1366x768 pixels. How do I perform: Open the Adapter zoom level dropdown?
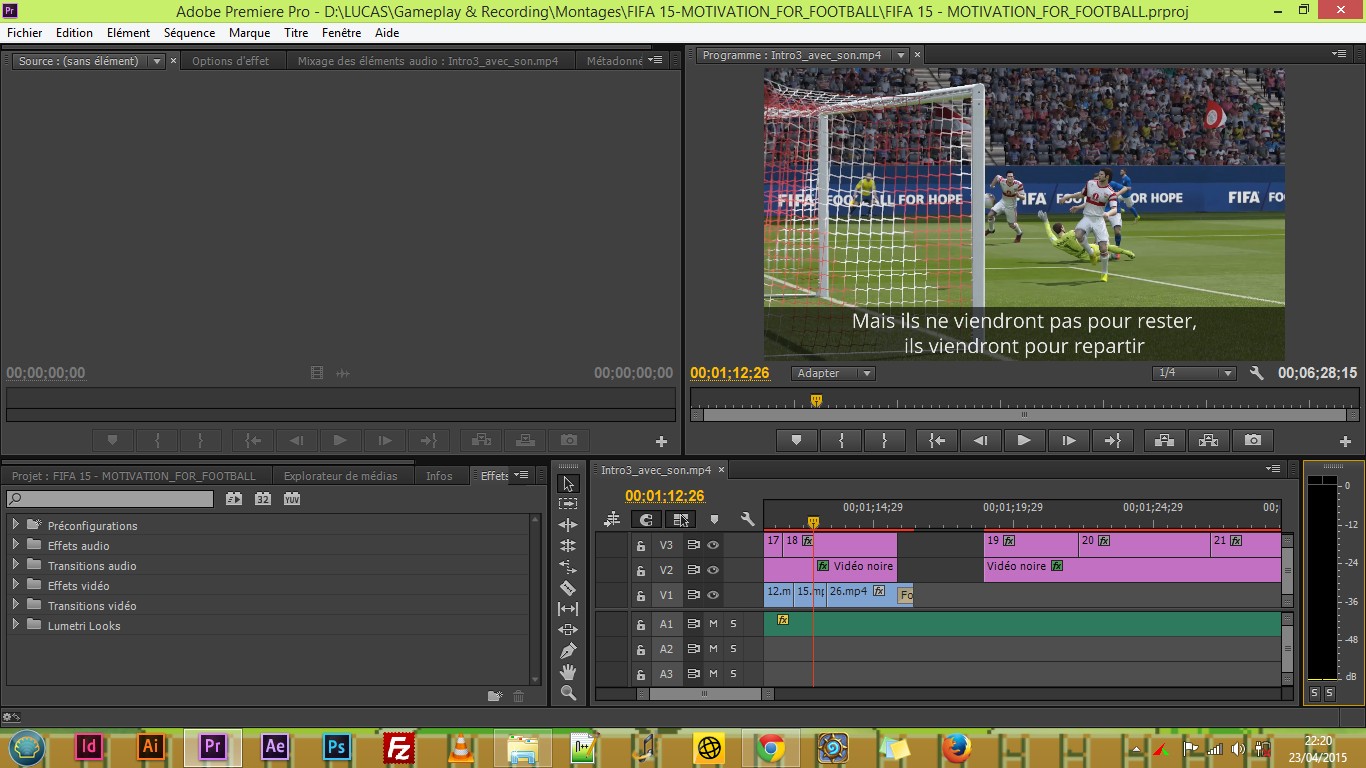click(834, 373)
